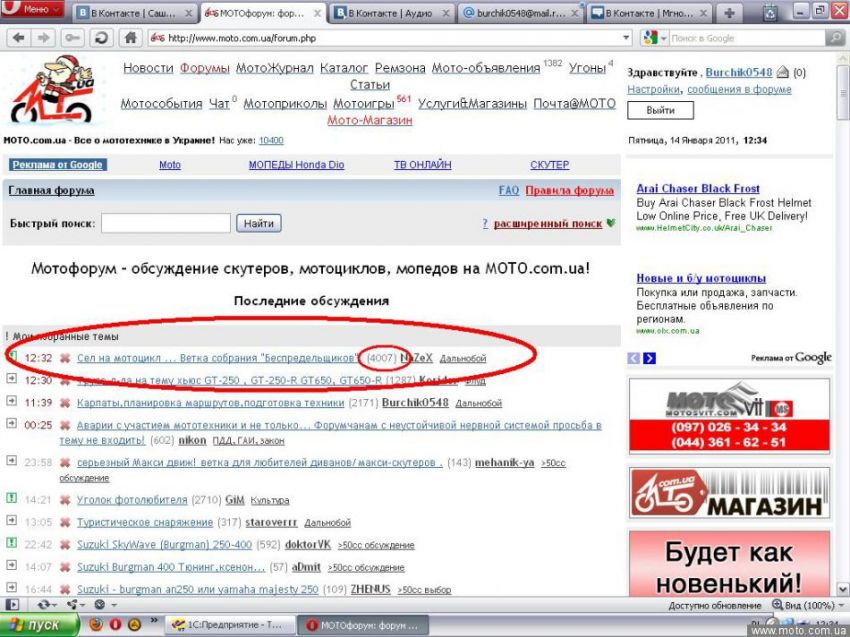The height and width of the screenshot is (637, 850).
Task: Open 'Мото-объявления' navigation link
Action: (x=486, y=68)
